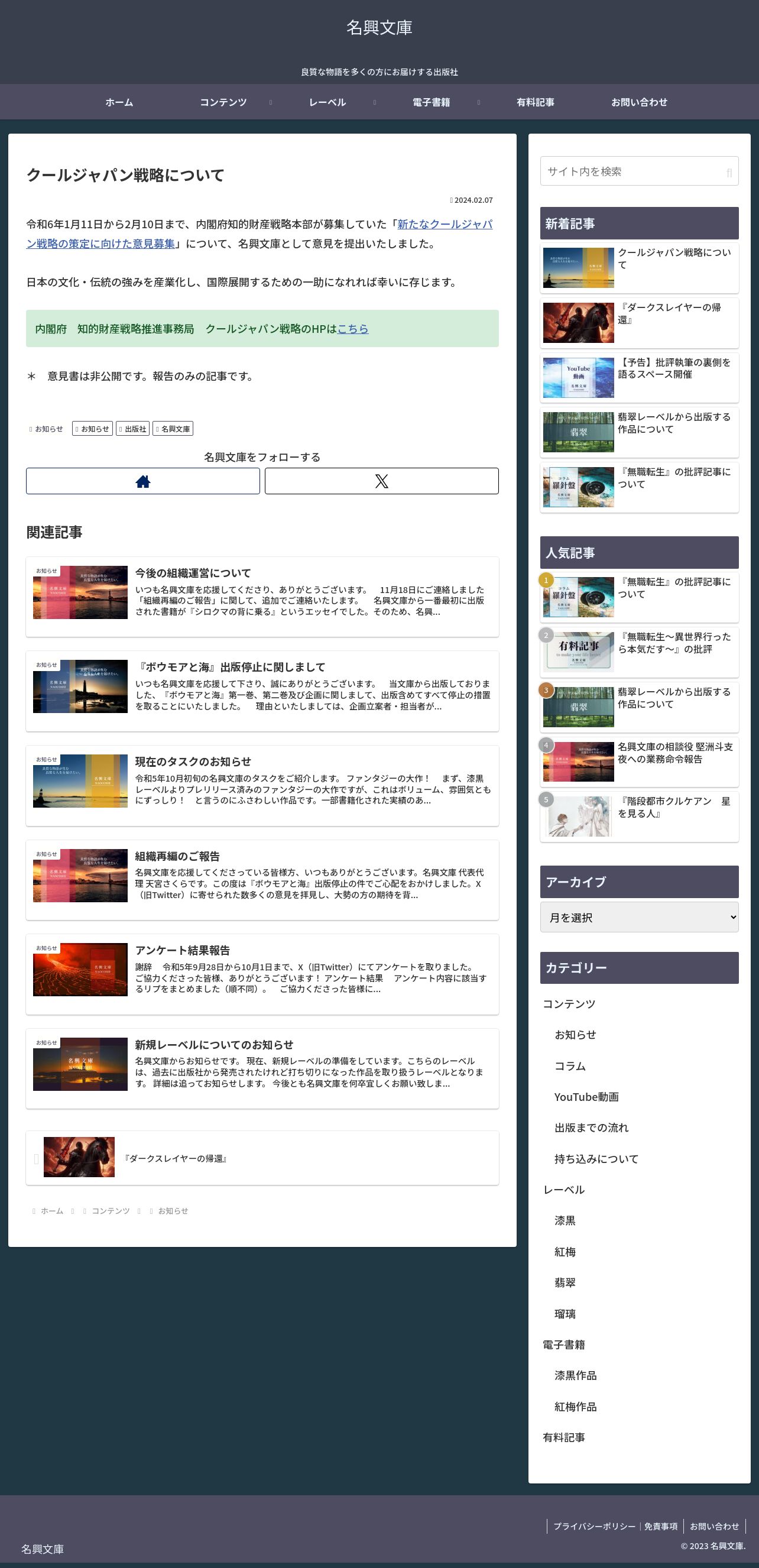Open new post 【予告】批評執筆の裏側を語るスペース開催
759x1568 pixels.
[x=639, y=377]
